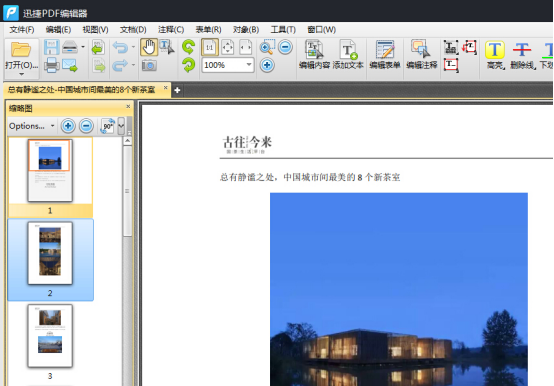Select the 高亮 highlight tool
The width and height of the screenshot is (554, 386).
point(495,54)
